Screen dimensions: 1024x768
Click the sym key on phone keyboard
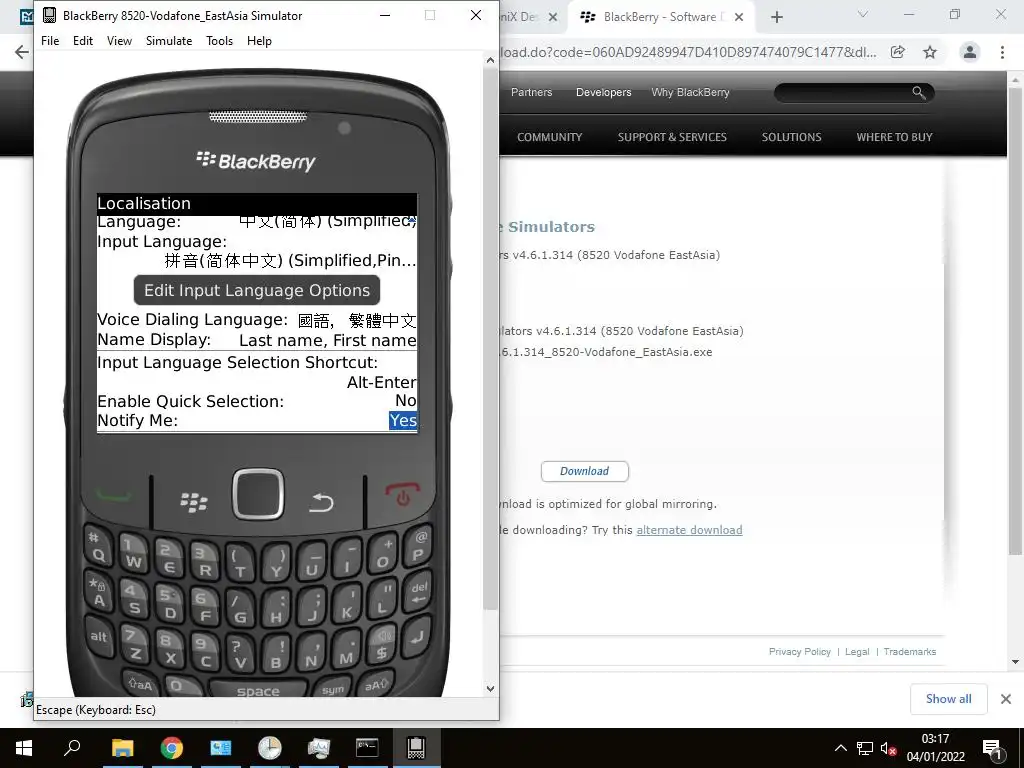point(332,688)
